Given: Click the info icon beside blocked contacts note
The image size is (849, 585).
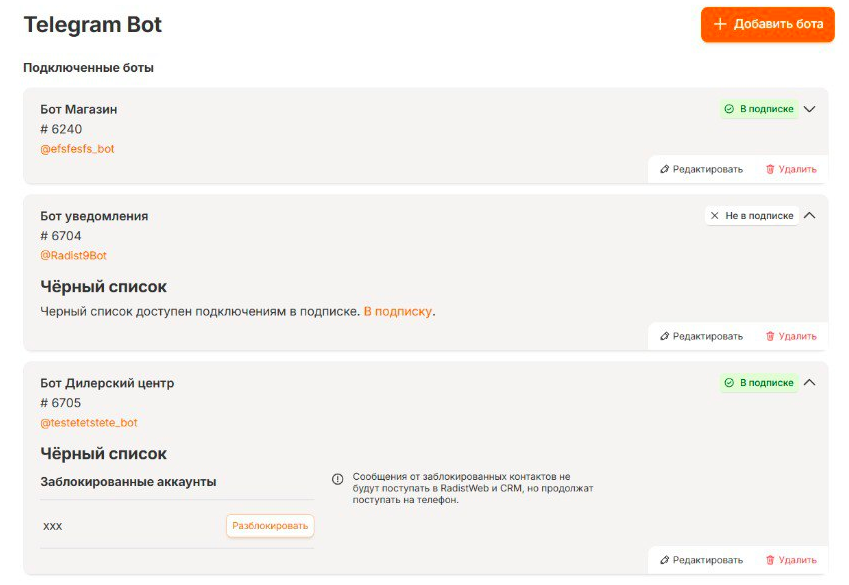Looking at the screenshot, I should (x=338, y=479).
